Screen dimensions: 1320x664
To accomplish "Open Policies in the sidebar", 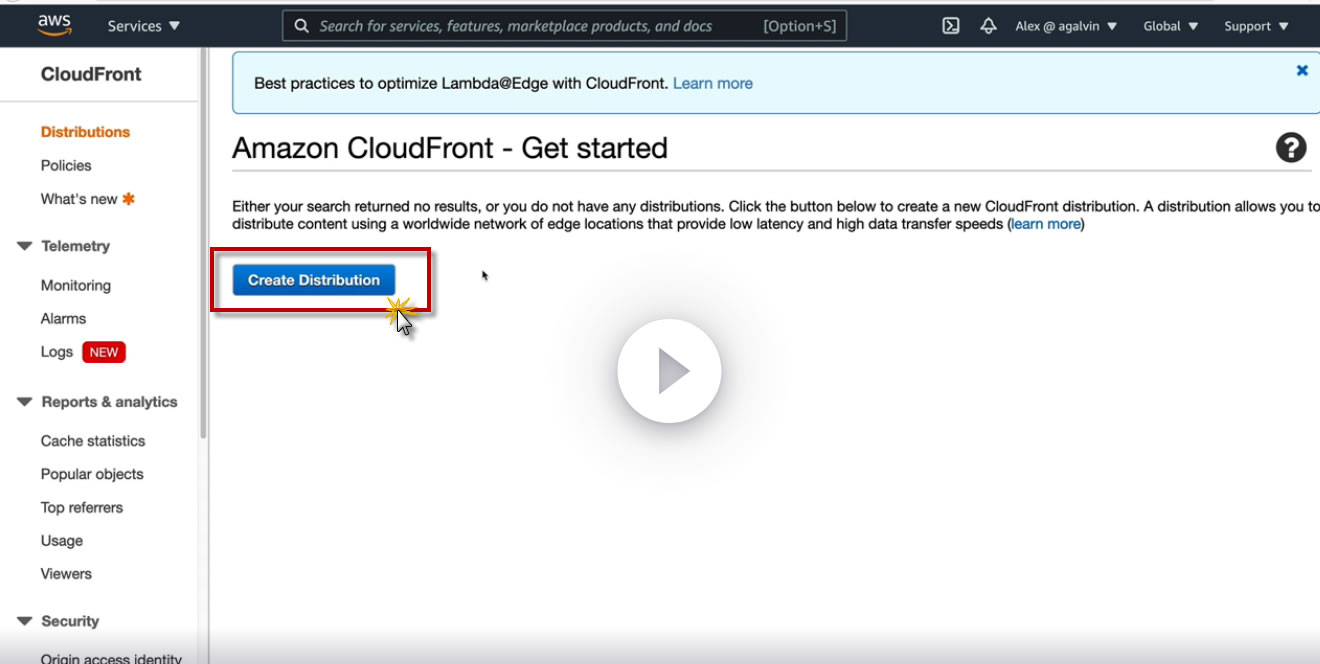I will pos(66,165).
